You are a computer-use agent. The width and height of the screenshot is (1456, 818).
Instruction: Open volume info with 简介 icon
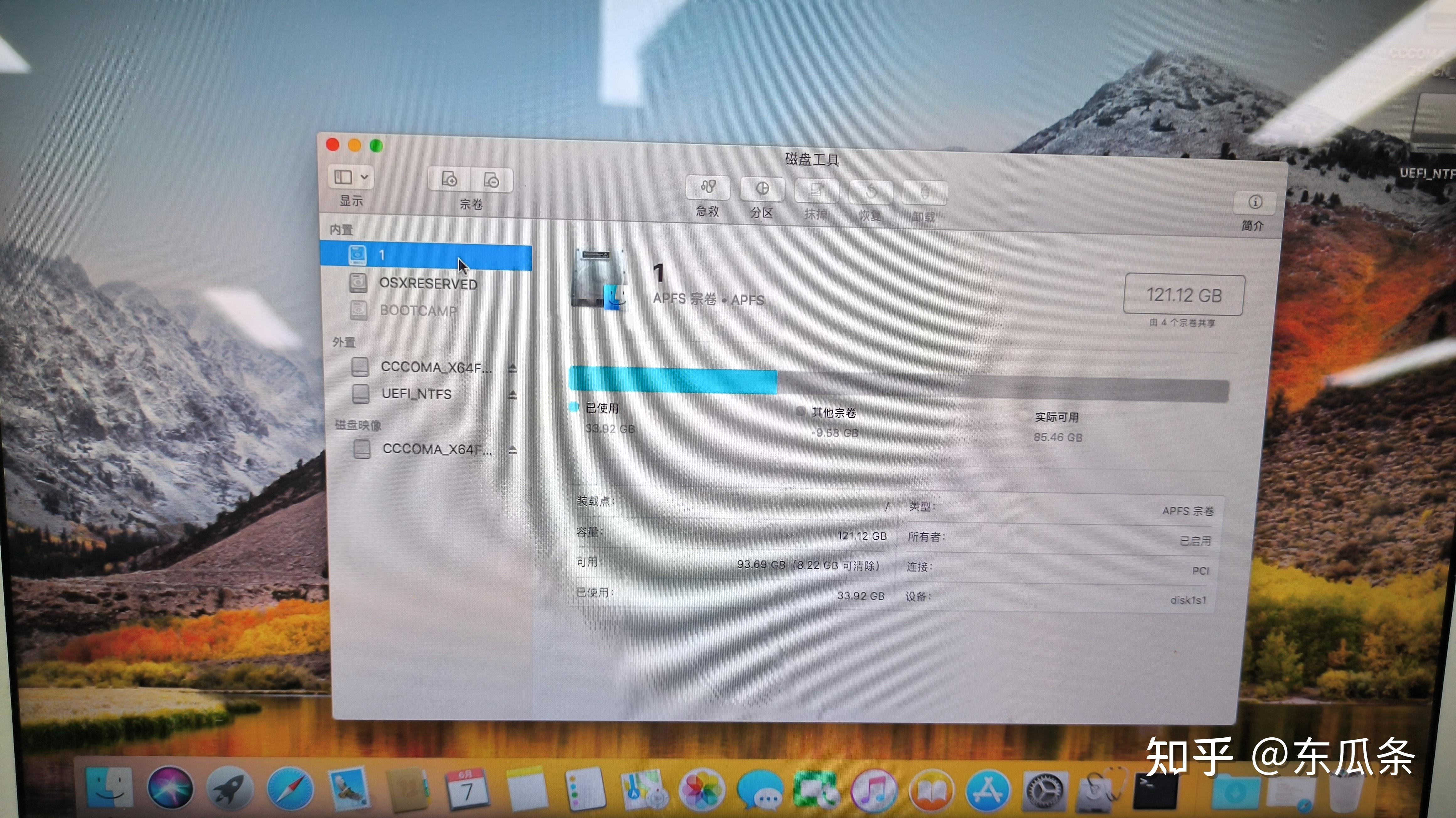[1255, 202]
